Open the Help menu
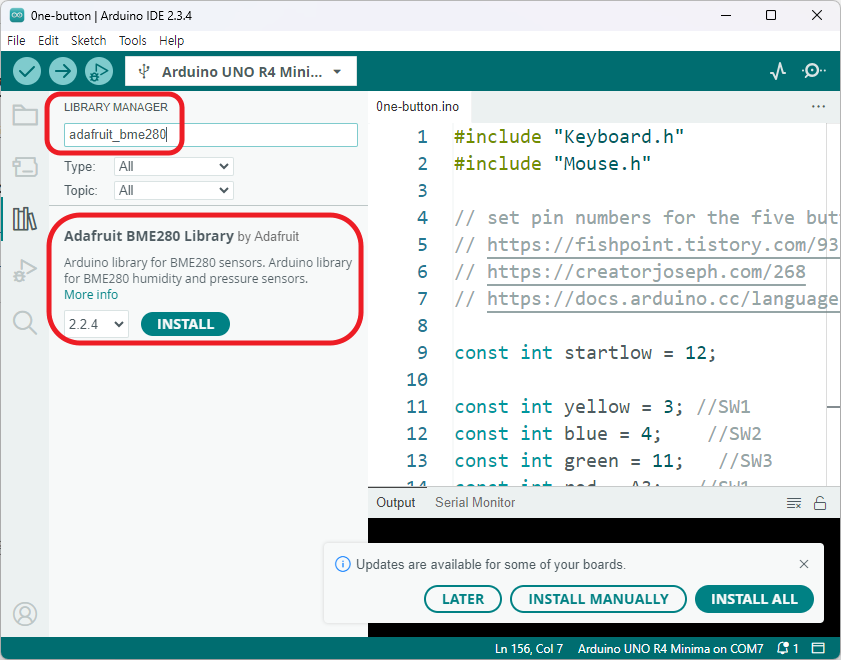The image size is (841, 660). coord(172,41)
